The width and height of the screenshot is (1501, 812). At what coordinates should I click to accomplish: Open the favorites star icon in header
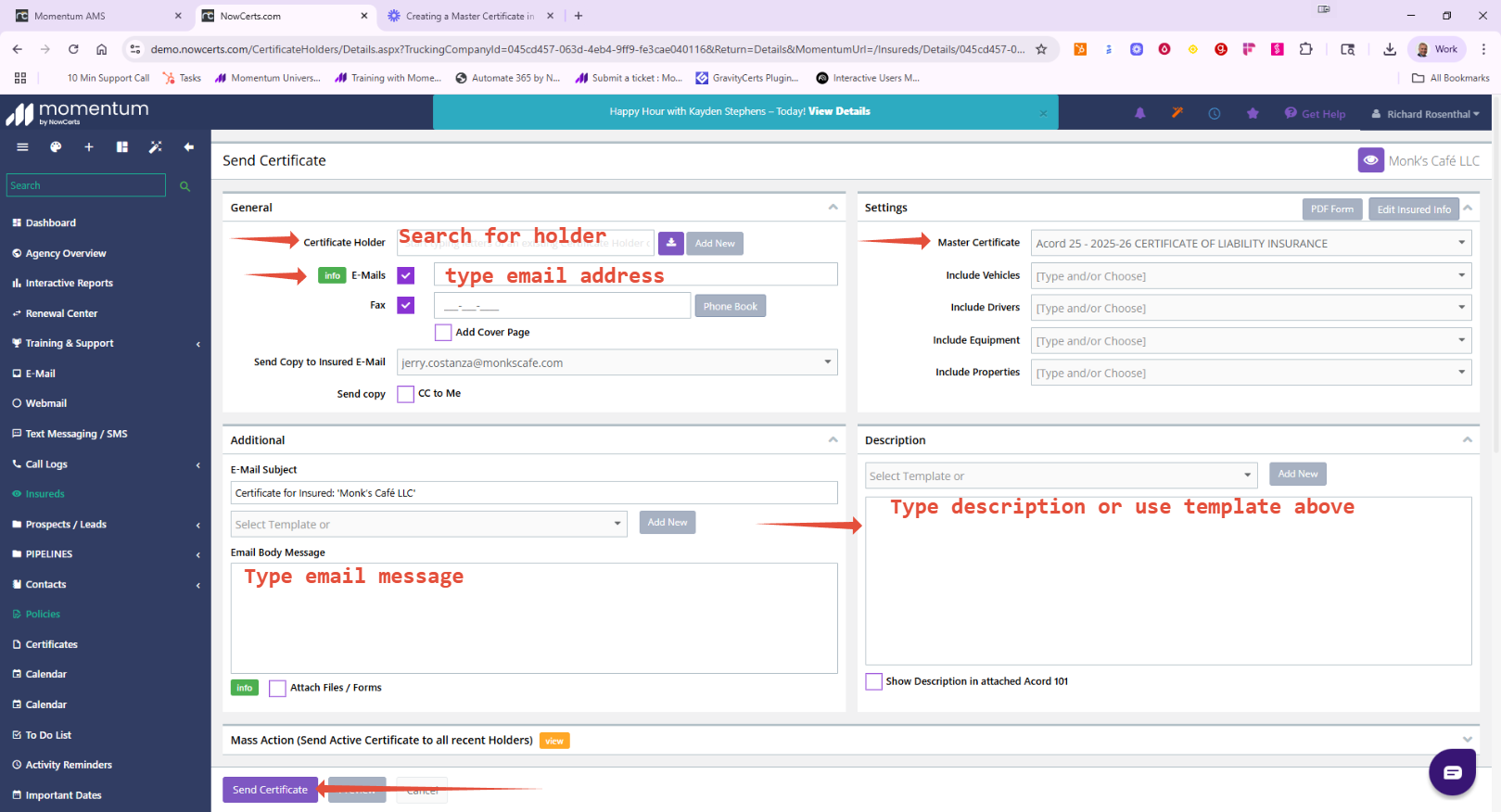tap(1253, 113)
